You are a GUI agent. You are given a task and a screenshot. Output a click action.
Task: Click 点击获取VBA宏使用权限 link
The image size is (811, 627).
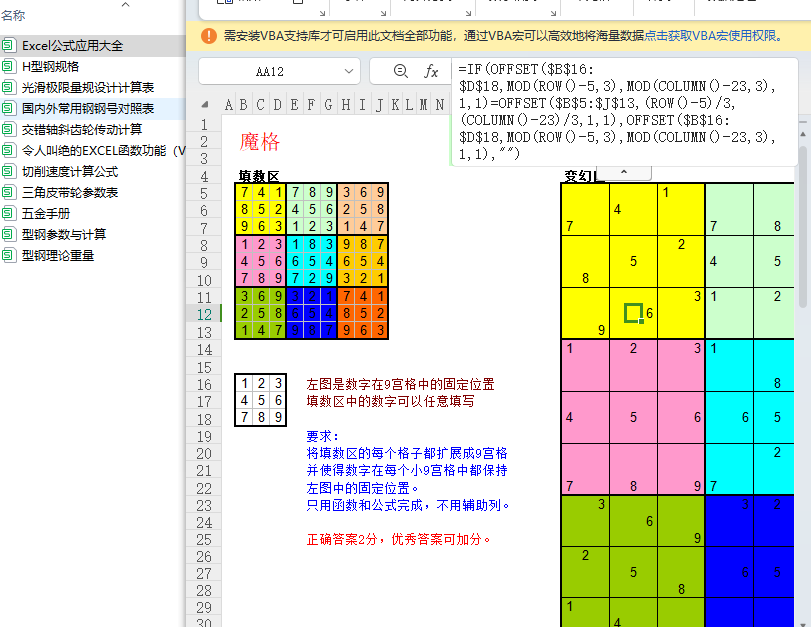pyautogui.click(x=713, y=36)
